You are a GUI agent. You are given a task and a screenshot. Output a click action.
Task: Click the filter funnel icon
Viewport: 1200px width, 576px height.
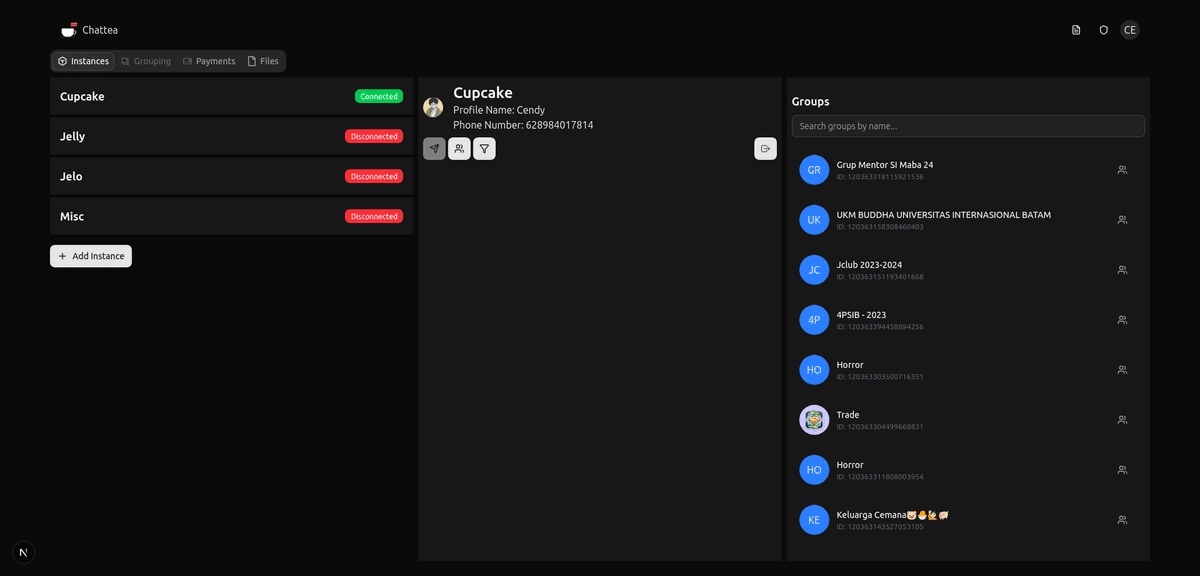tap(484, 148)
